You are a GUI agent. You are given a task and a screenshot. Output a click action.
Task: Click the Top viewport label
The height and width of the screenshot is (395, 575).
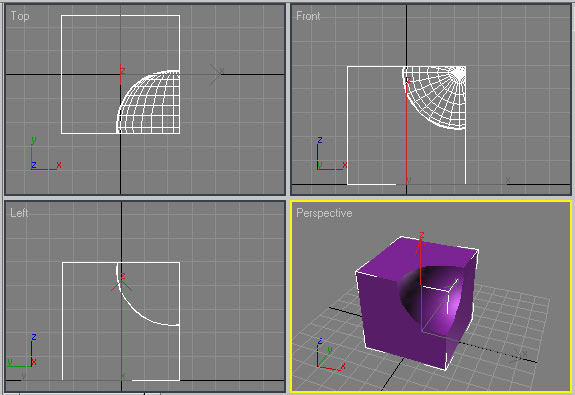(x=20, y=16)
